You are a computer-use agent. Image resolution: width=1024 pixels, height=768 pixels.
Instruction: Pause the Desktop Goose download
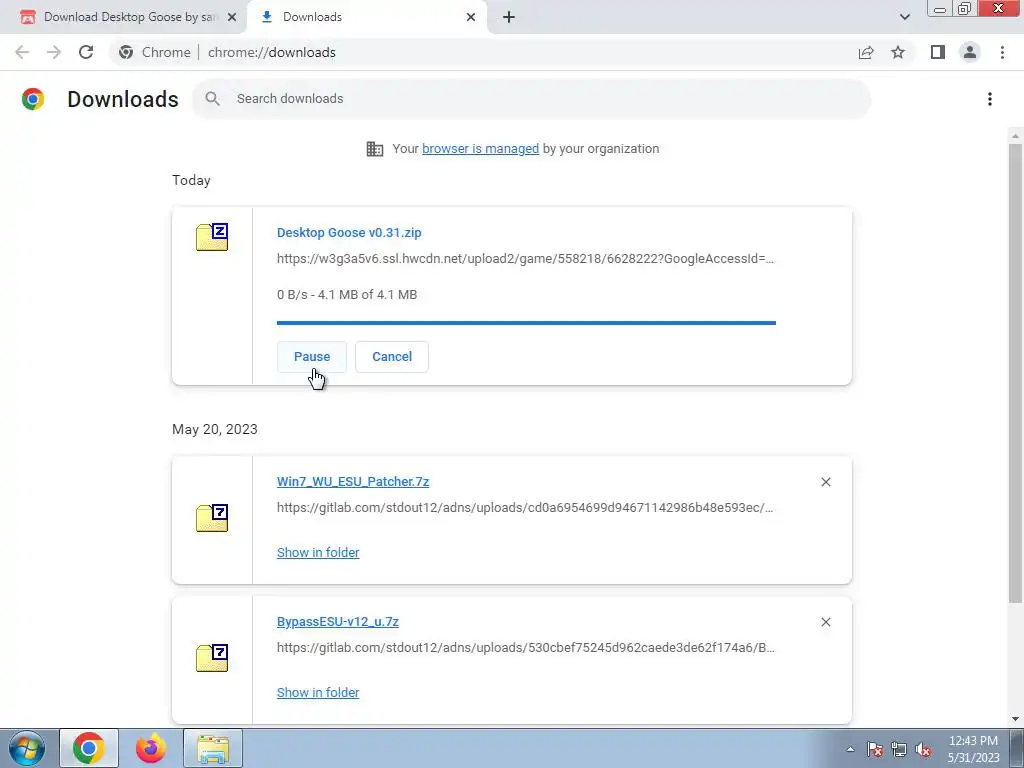click(x=312, y=357)
